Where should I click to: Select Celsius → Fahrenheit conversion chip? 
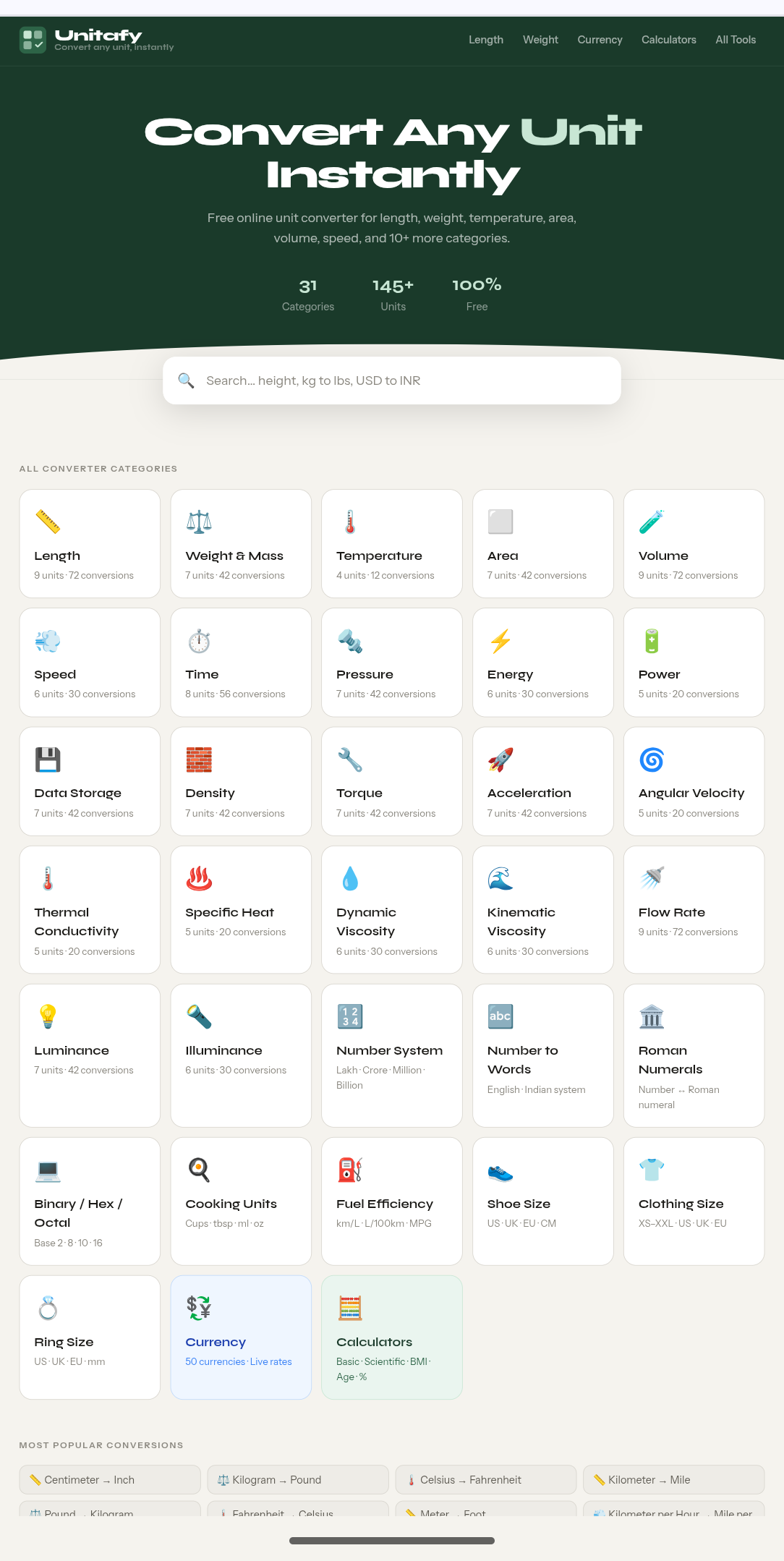pyautogui.click(x=486, y=1480)
